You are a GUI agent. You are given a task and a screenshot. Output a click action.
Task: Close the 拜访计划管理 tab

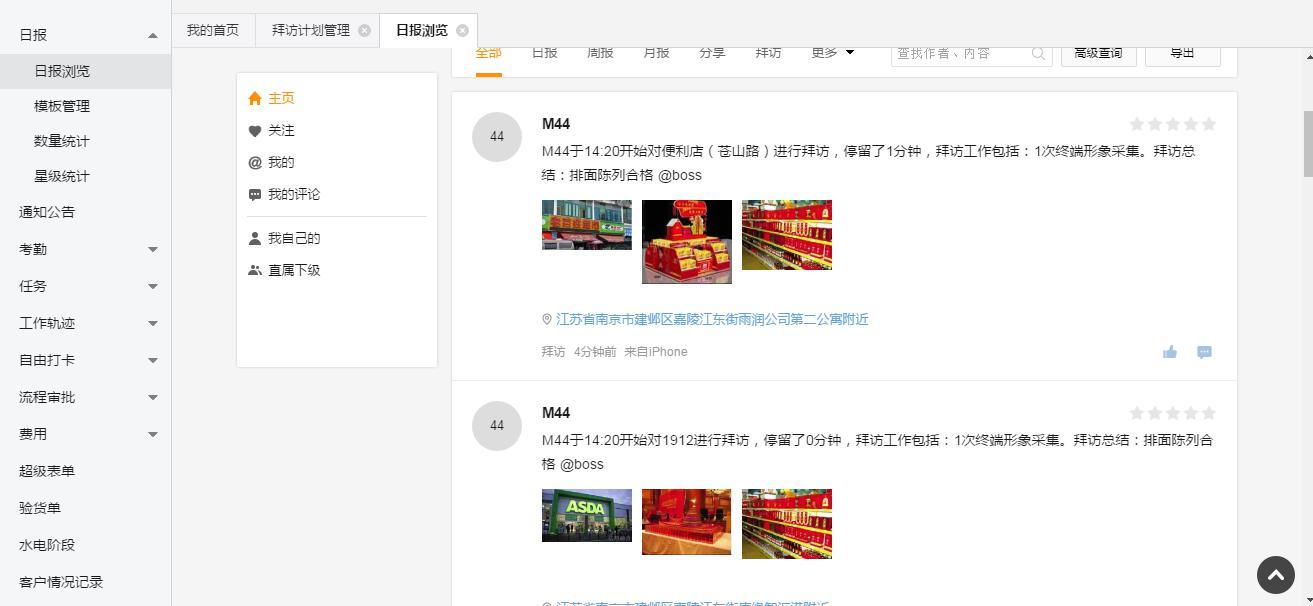[x=364, y=31]
